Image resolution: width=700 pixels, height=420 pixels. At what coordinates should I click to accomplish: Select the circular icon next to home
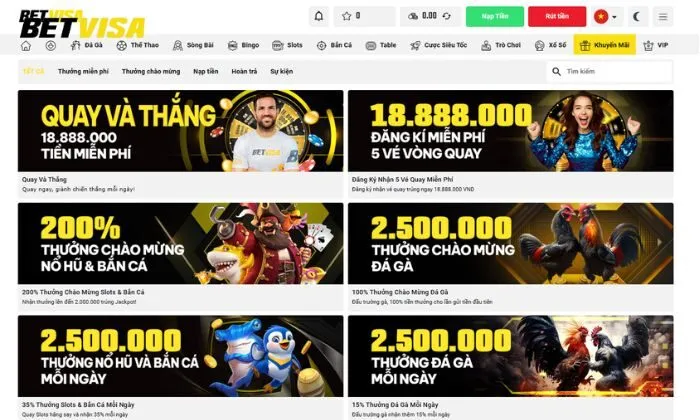(50, 46)
